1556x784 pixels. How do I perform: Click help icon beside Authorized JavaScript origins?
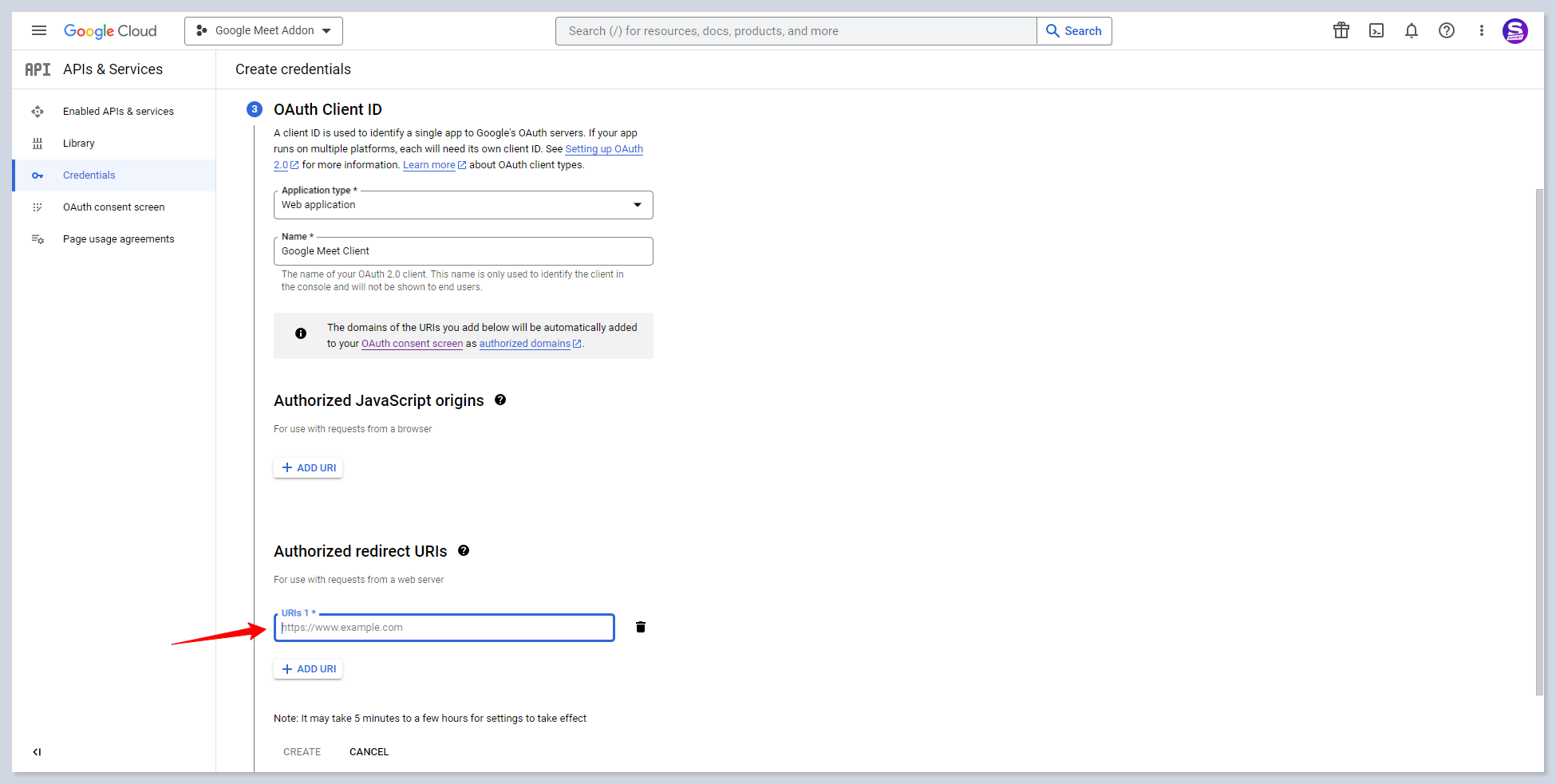[500, 400]
